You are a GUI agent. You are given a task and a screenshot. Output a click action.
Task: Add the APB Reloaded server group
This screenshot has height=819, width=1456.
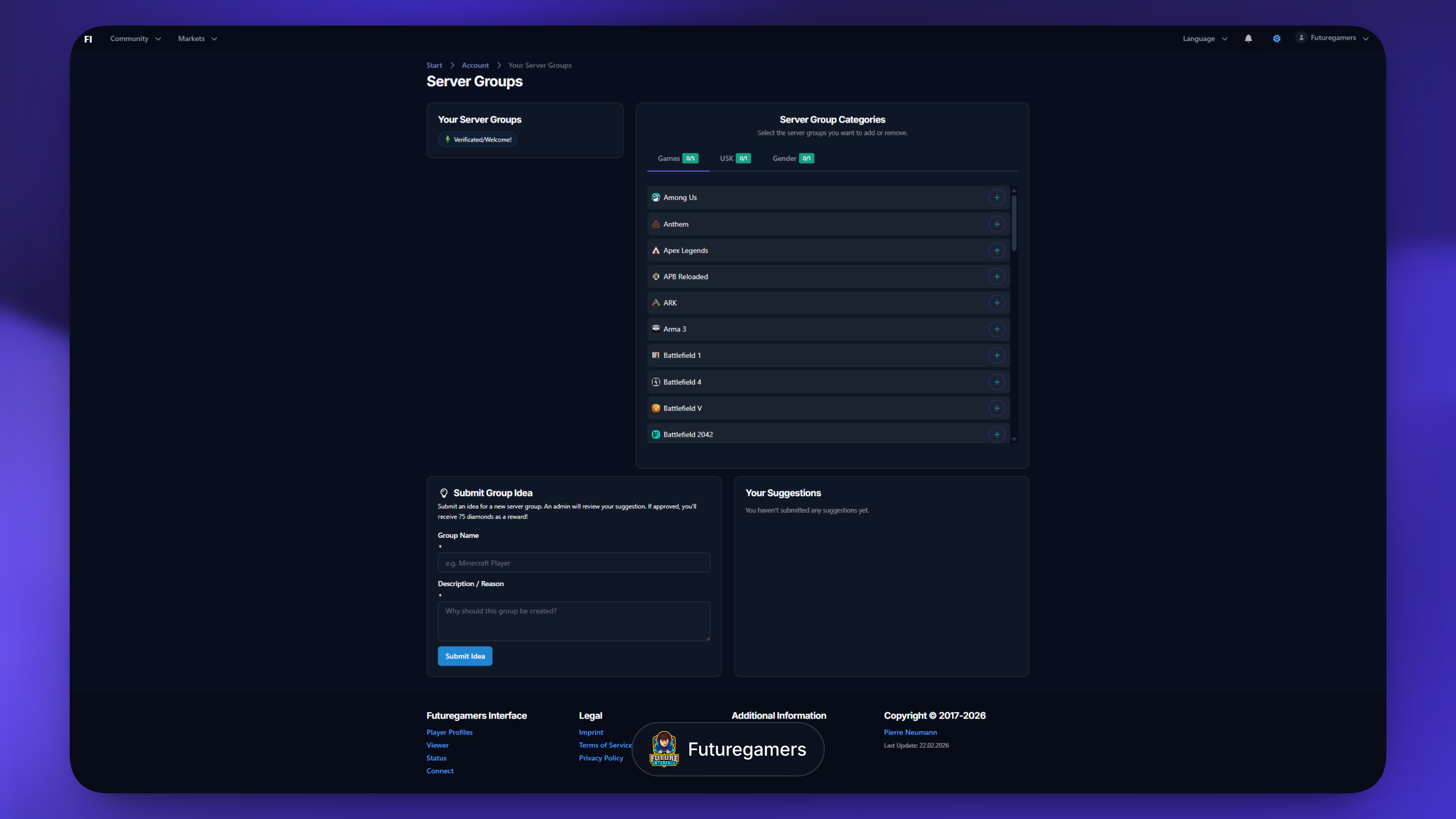tap(997, 276)
